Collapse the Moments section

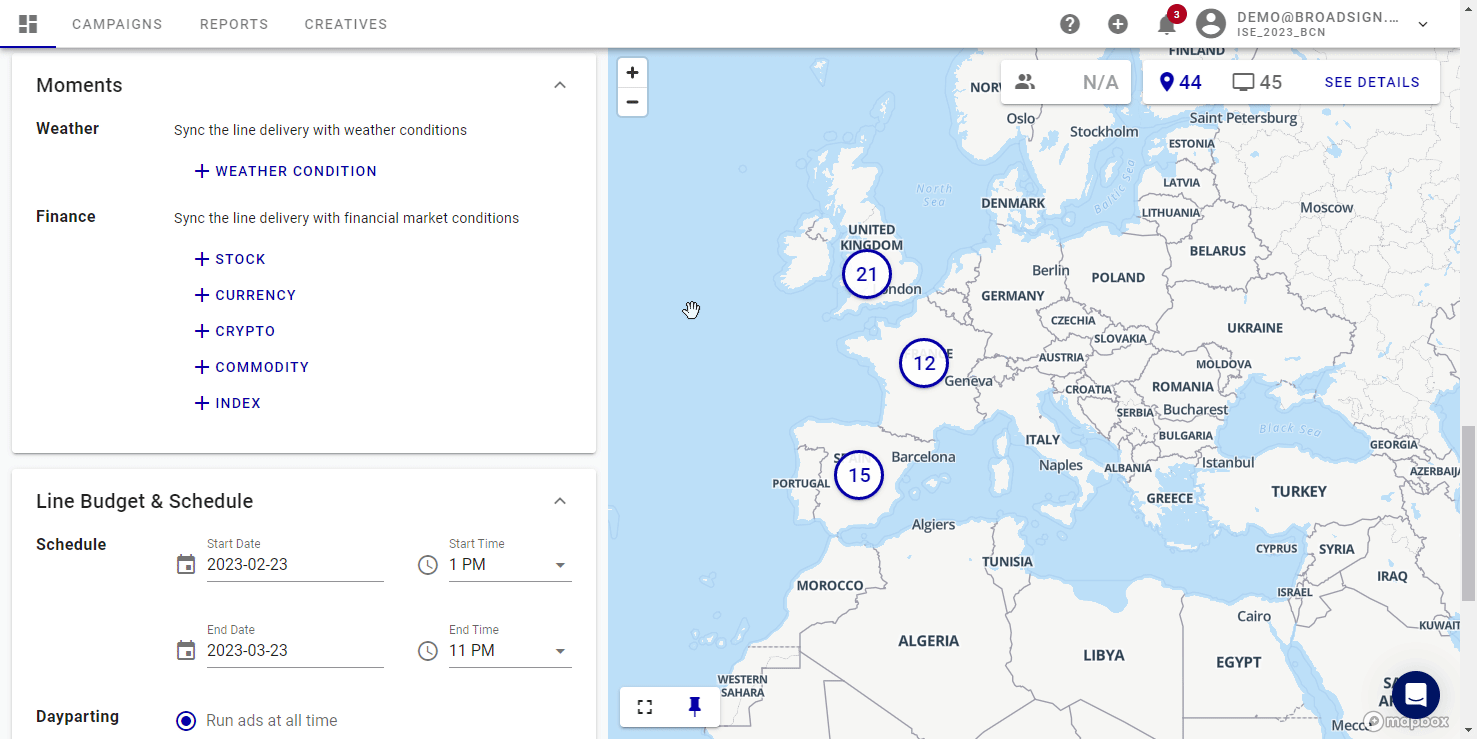pos(560,85)
